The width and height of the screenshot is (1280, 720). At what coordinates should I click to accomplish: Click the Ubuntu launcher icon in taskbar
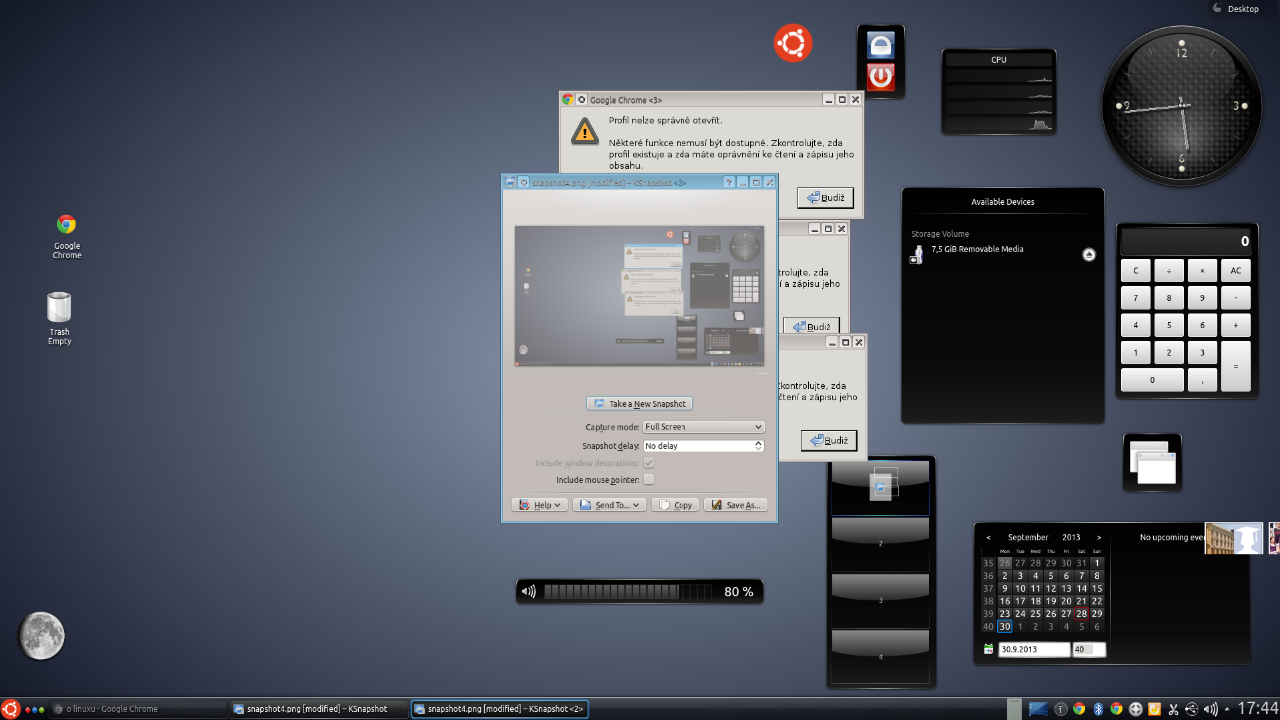11,709
